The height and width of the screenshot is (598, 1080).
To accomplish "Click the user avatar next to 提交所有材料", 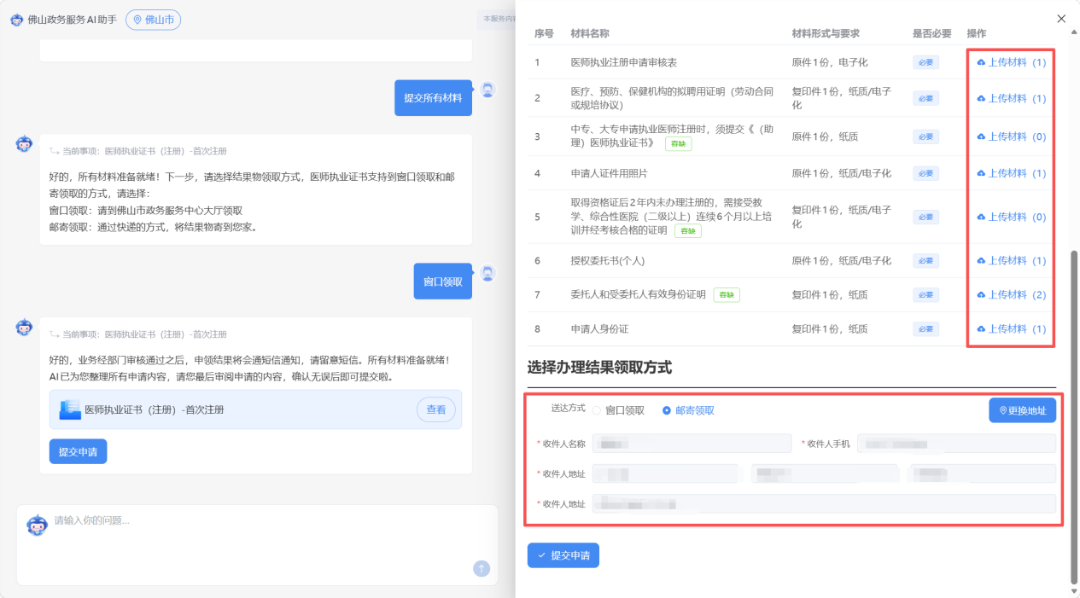I will tap(488, 90).
